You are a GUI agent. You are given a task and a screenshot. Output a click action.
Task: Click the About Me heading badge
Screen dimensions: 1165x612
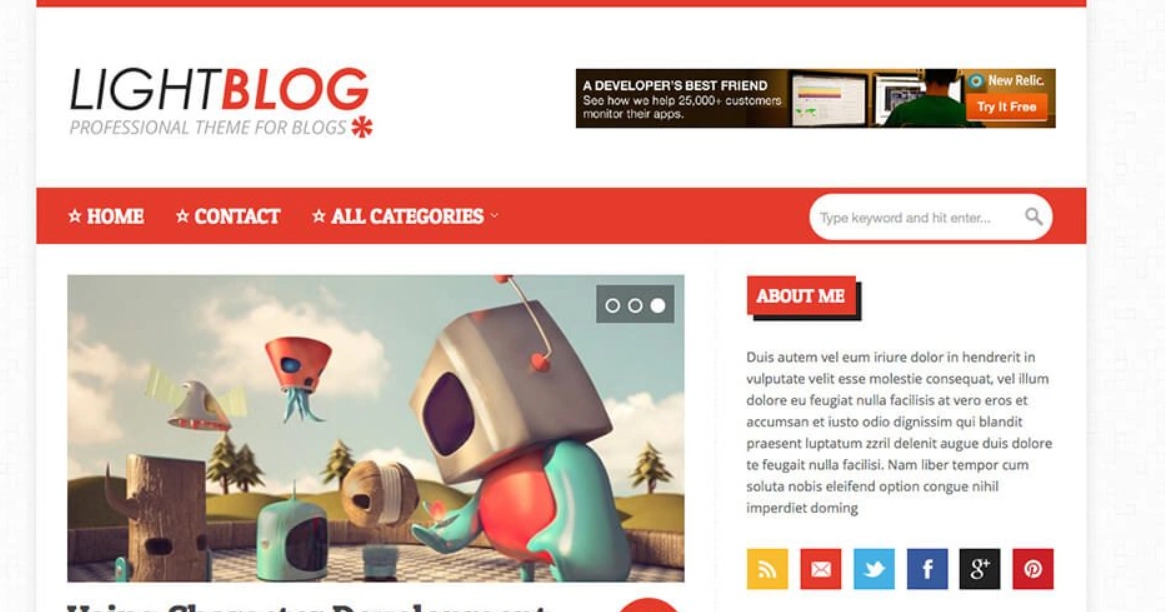[802, 296]
